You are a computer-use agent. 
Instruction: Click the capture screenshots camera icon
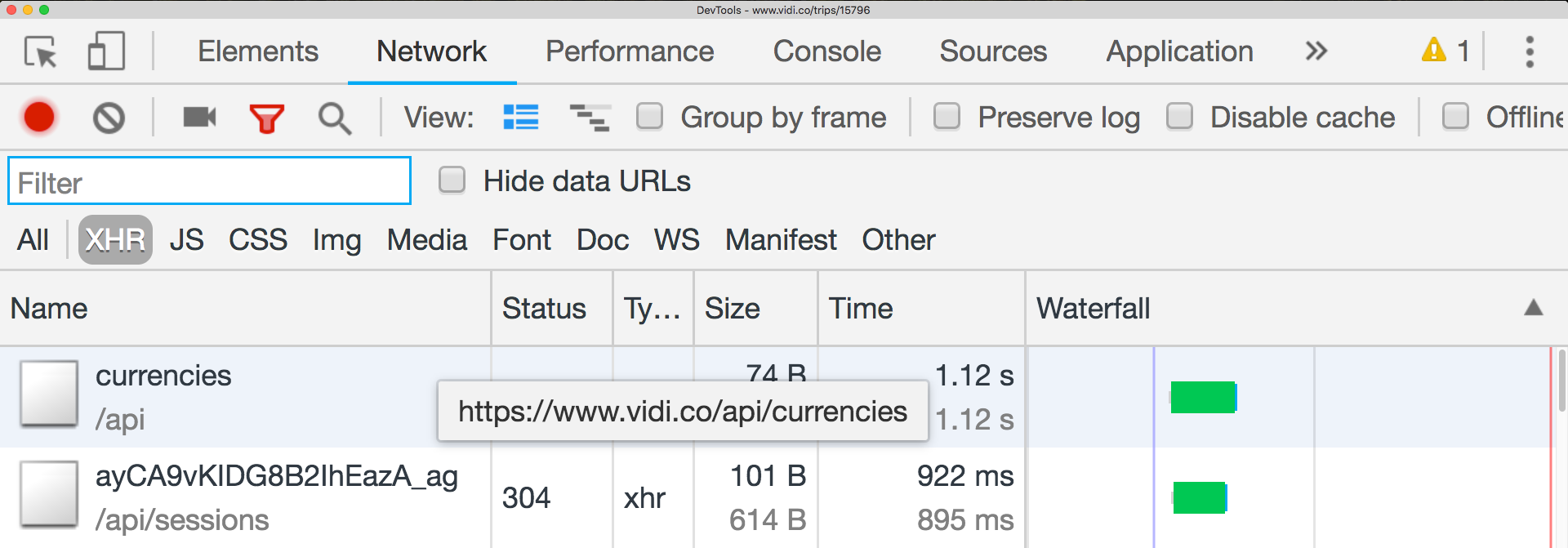199,118
